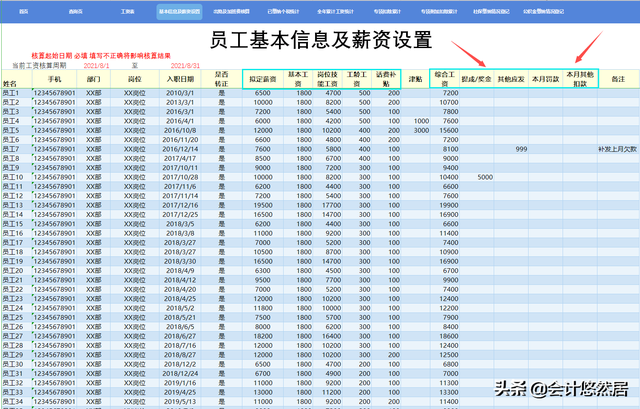Click 员工13's comprehensive salary 19900
This screenshot has height=409, width=640.
tap(445, 205)
